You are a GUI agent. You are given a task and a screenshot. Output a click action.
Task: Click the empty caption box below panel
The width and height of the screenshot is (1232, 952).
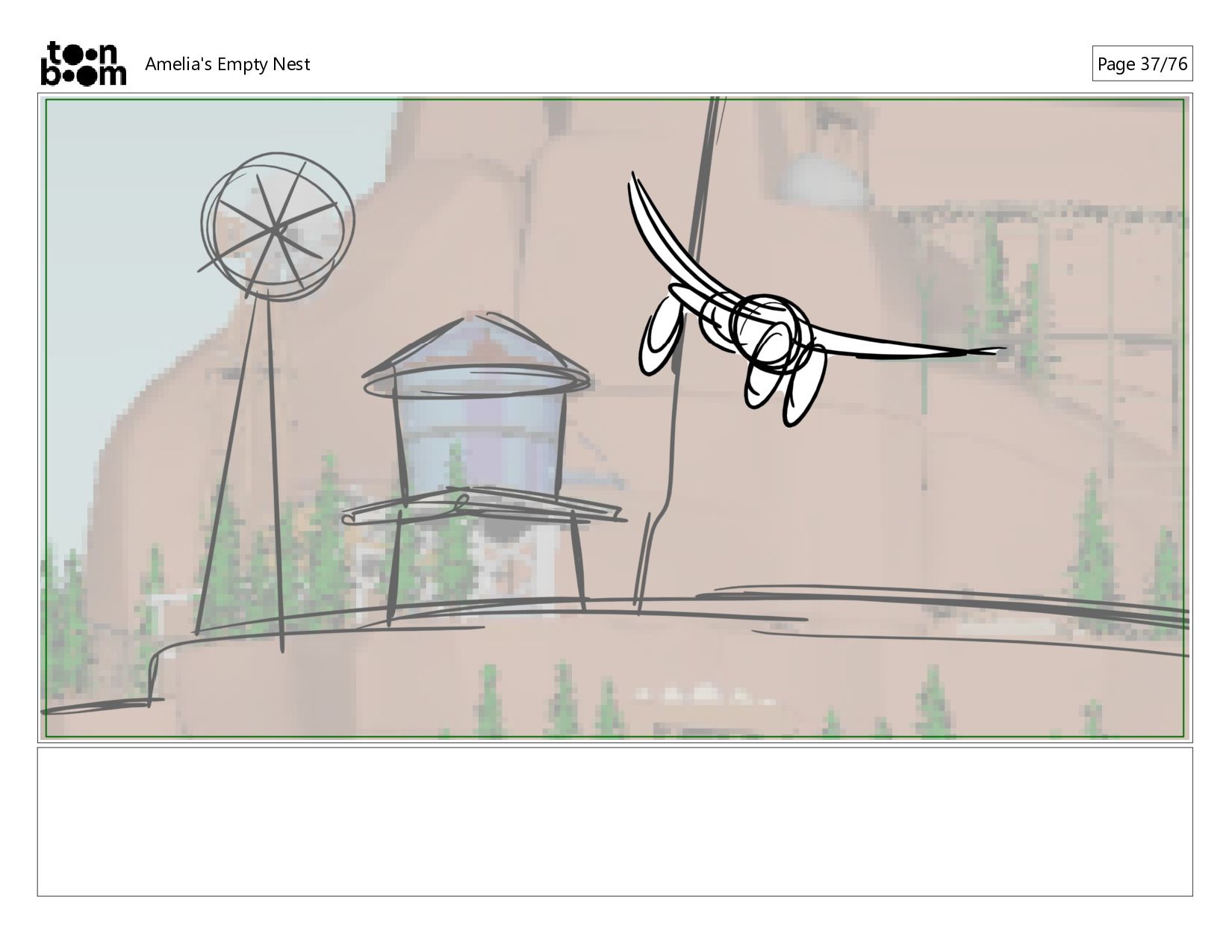615,821
